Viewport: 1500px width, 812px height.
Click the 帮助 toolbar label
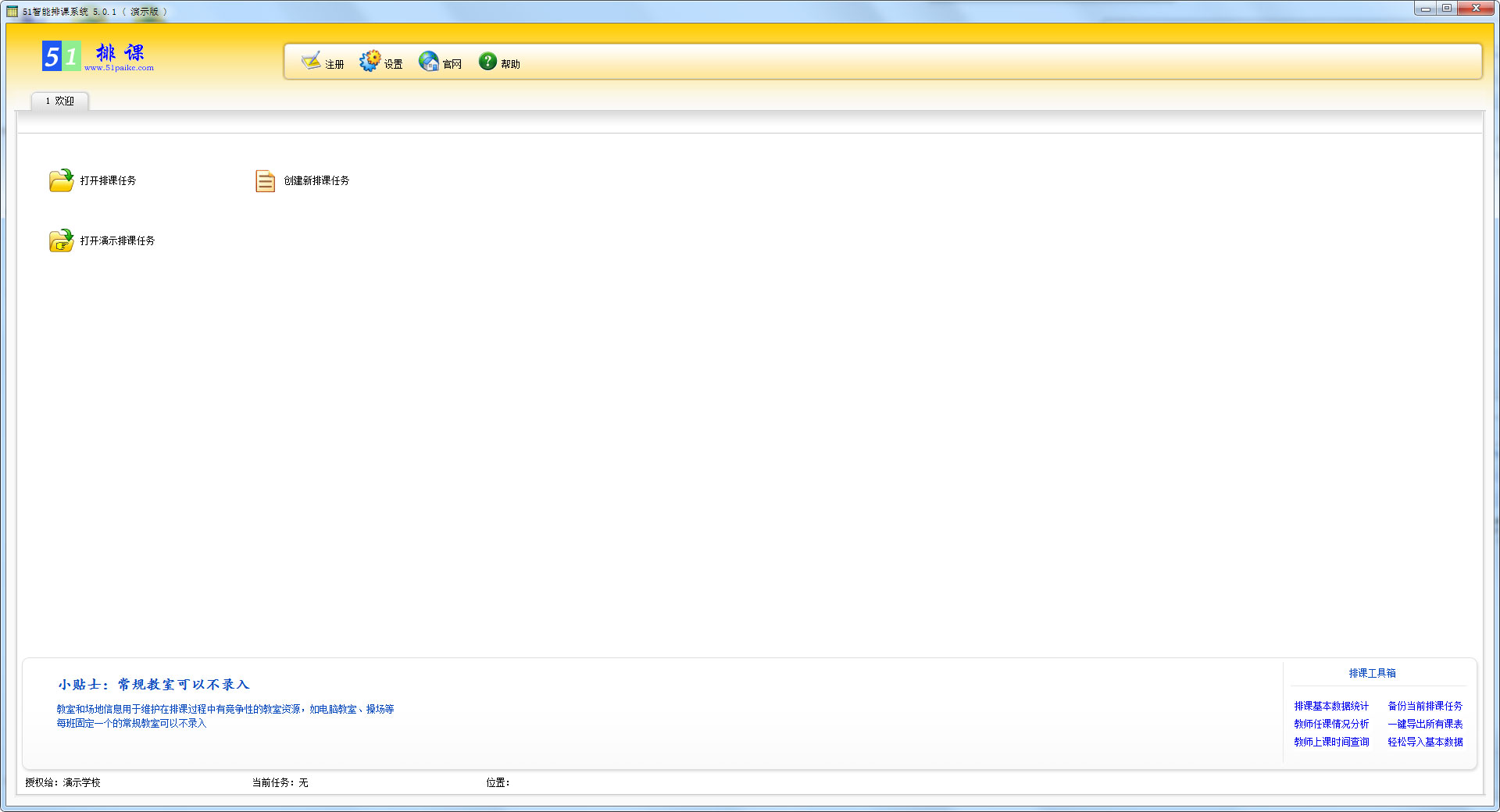[x=510, y=64]
